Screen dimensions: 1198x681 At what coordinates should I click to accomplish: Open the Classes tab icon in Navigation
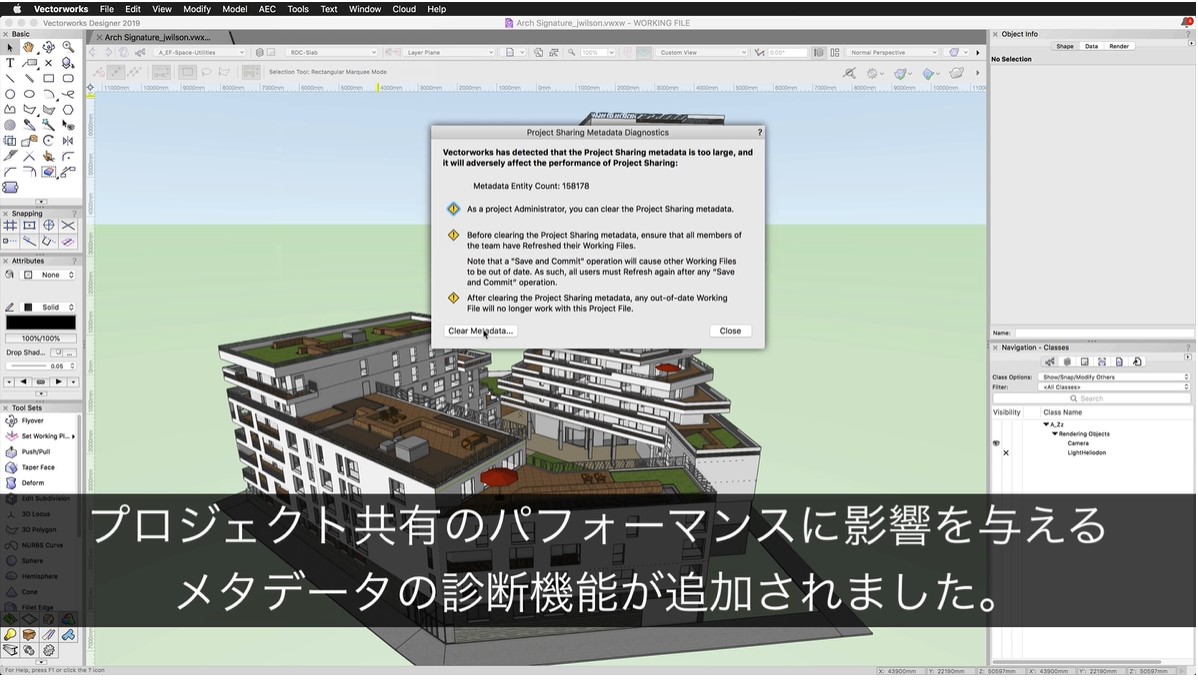click(1050, 362)
